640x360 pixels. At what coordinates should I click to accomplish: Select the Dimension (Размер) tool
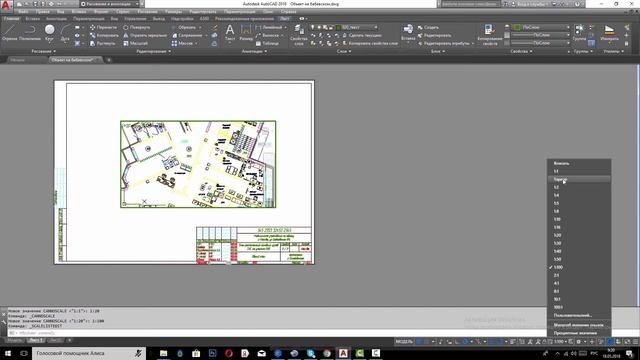click(x=246, y=33)
